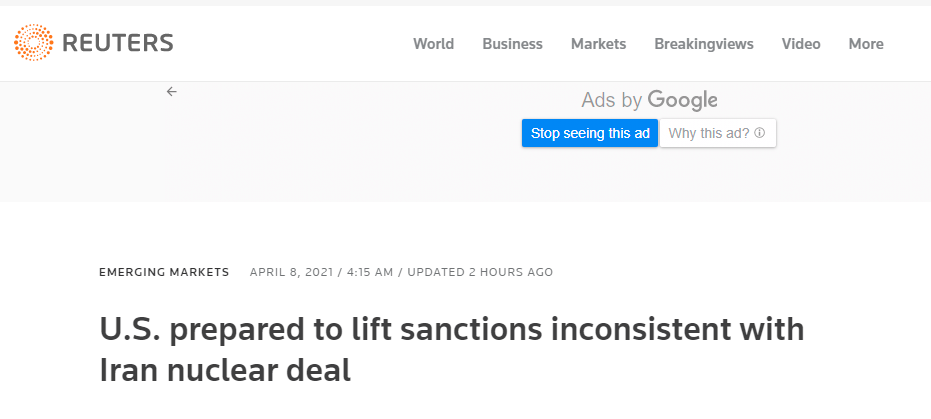Click the back arrow in the ad panel

(x=171, y=91)
